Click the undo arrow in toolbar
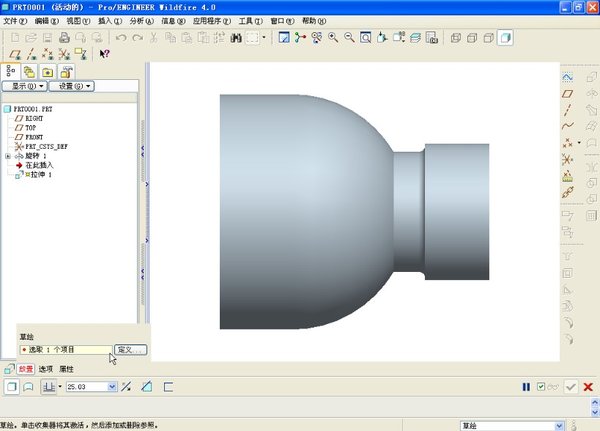Image resolution: width=600 pixels, height=431 pixels. point(122,38)
